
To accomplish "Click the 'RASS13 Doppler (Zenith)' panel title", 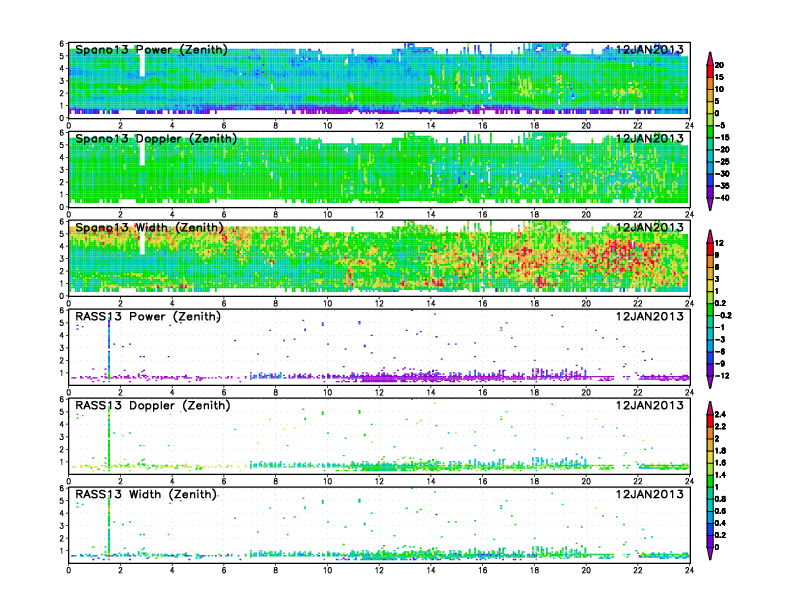I will click(x=153, y=405).
